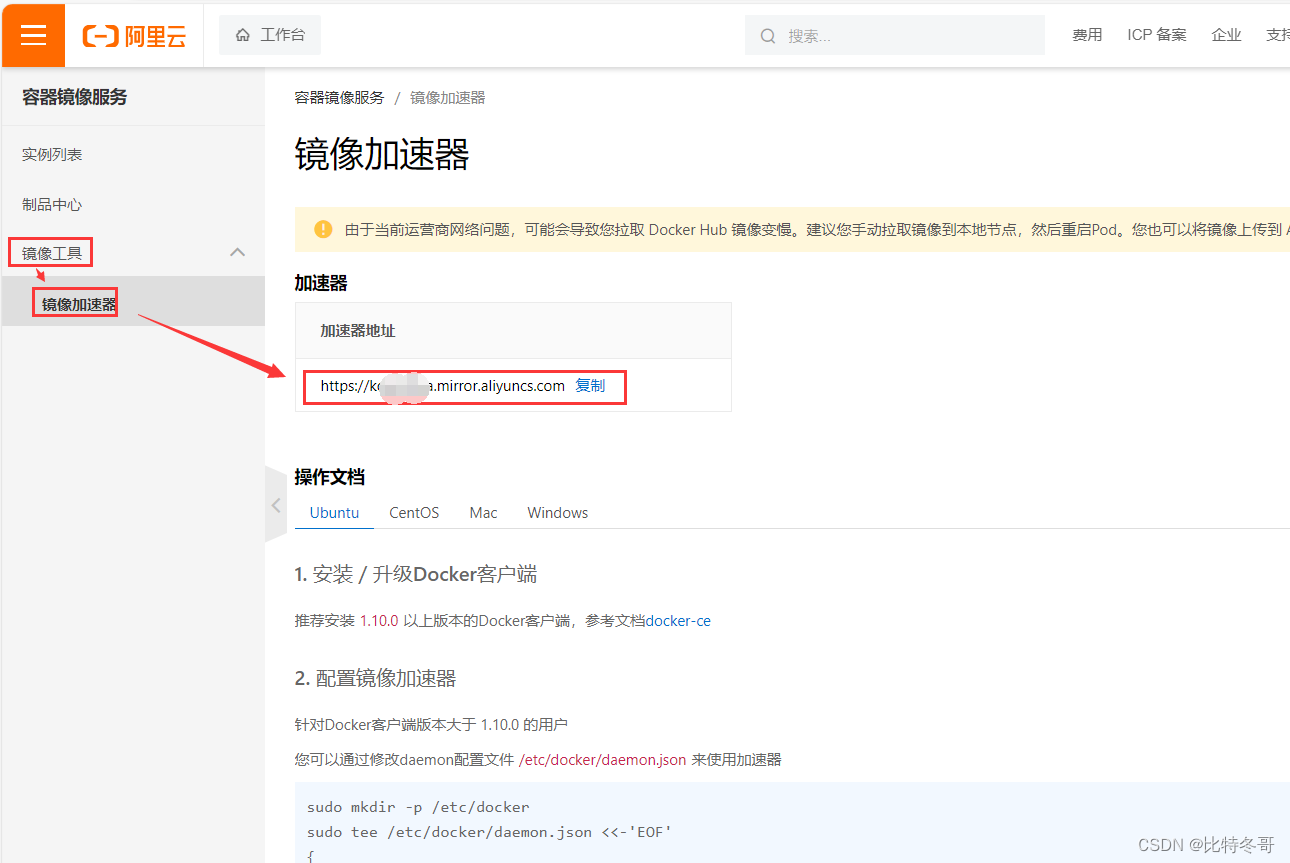
Task: Select 实例列表 in the sidebar
Action: [52, 155]
